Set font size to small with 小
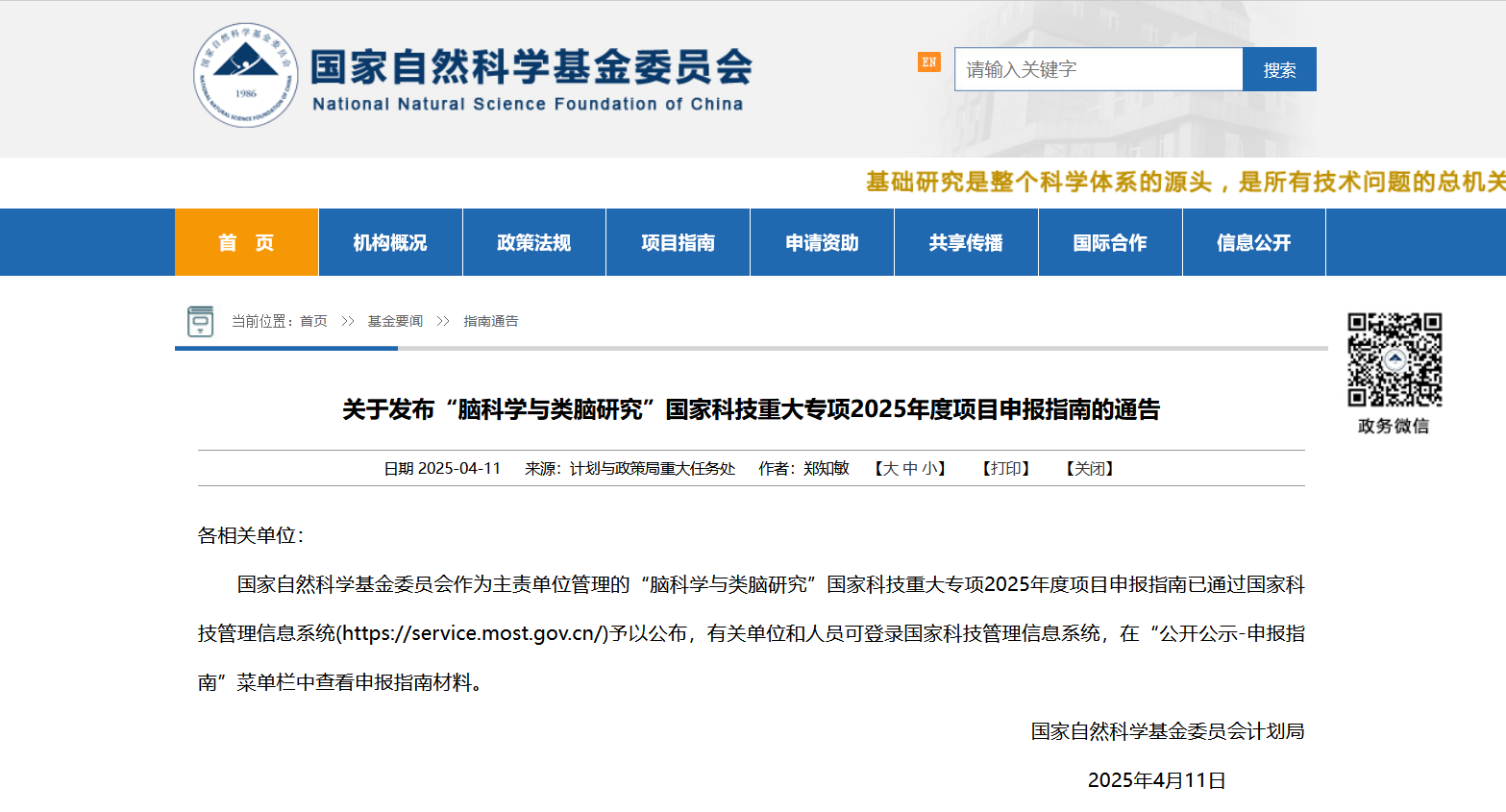This screenshot has width=1506, height=812. [929, 469]
